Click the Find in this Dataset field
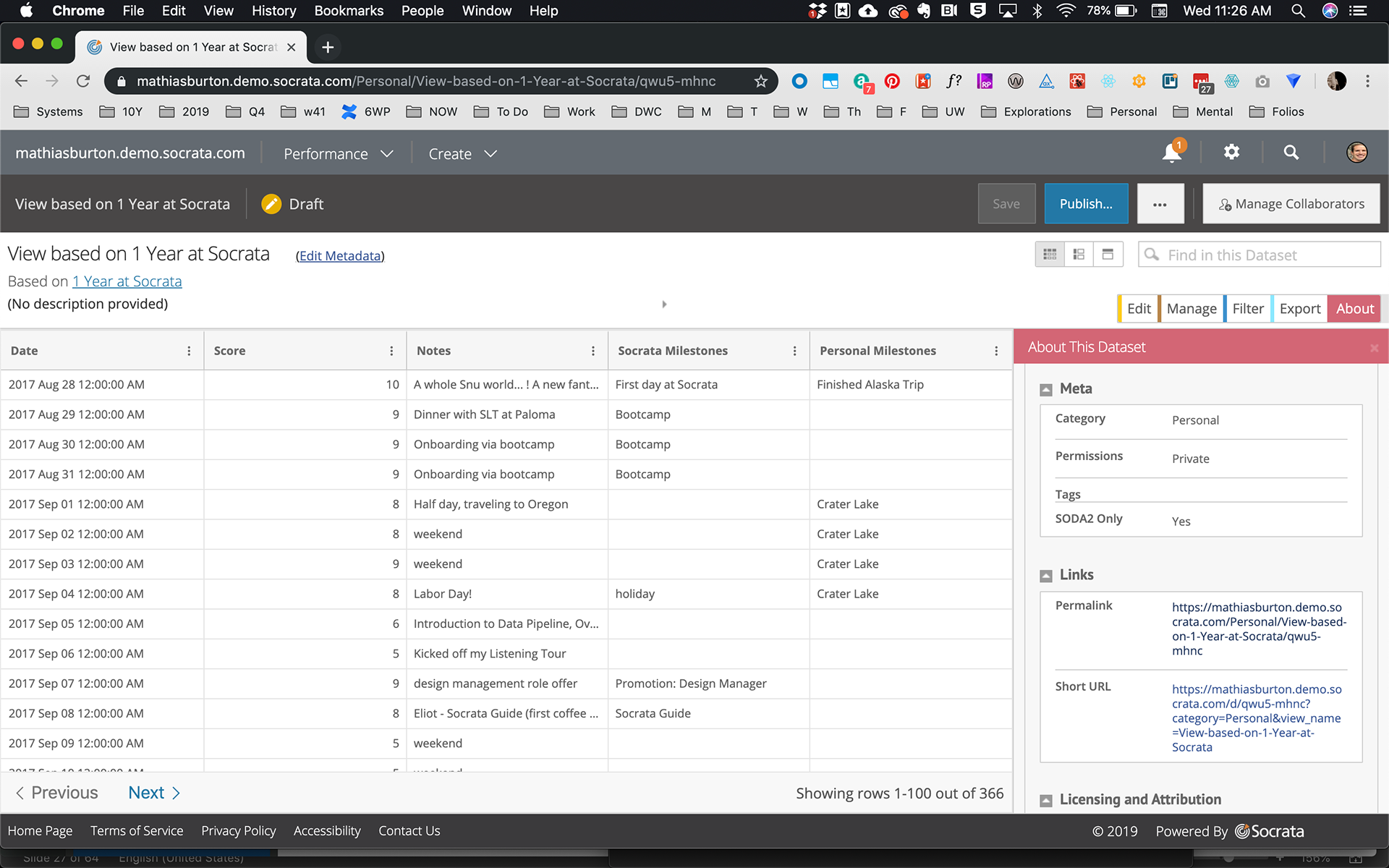 click(x=1268, y=255)
